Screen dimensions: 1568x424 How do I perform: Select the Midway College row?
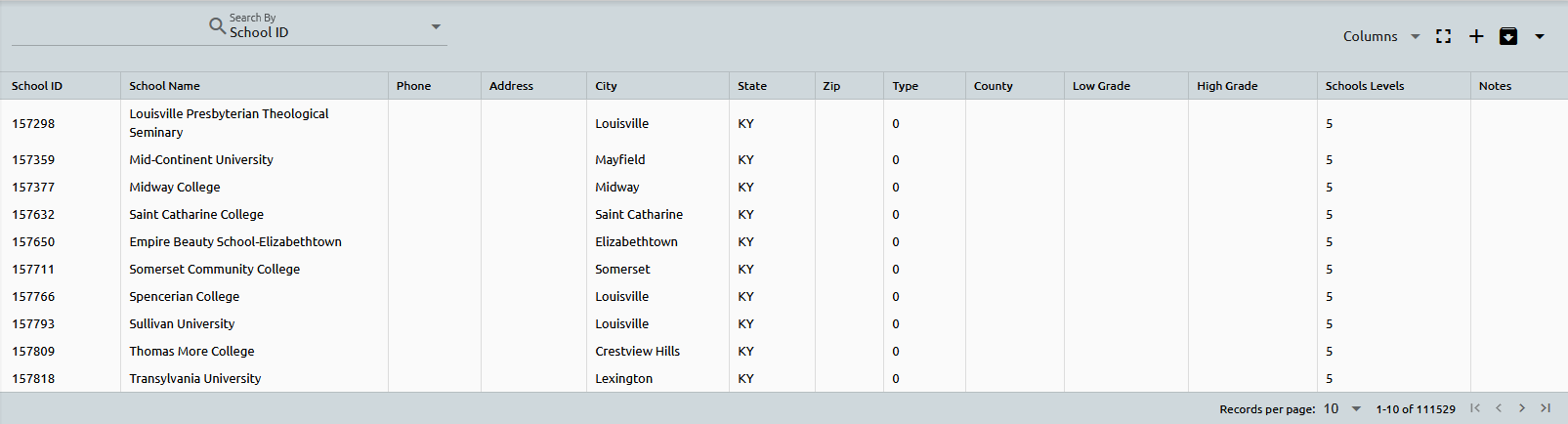(x=175, y=187)
